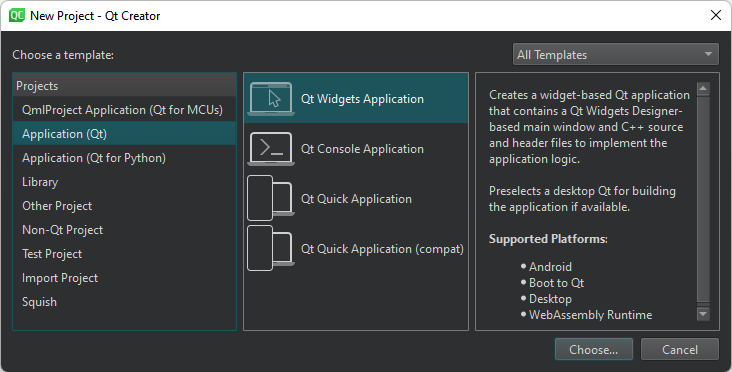The width and height of the screenshot is (732, 372).
Task: Cancel the New Project dialog
Action: pos(679,350)
